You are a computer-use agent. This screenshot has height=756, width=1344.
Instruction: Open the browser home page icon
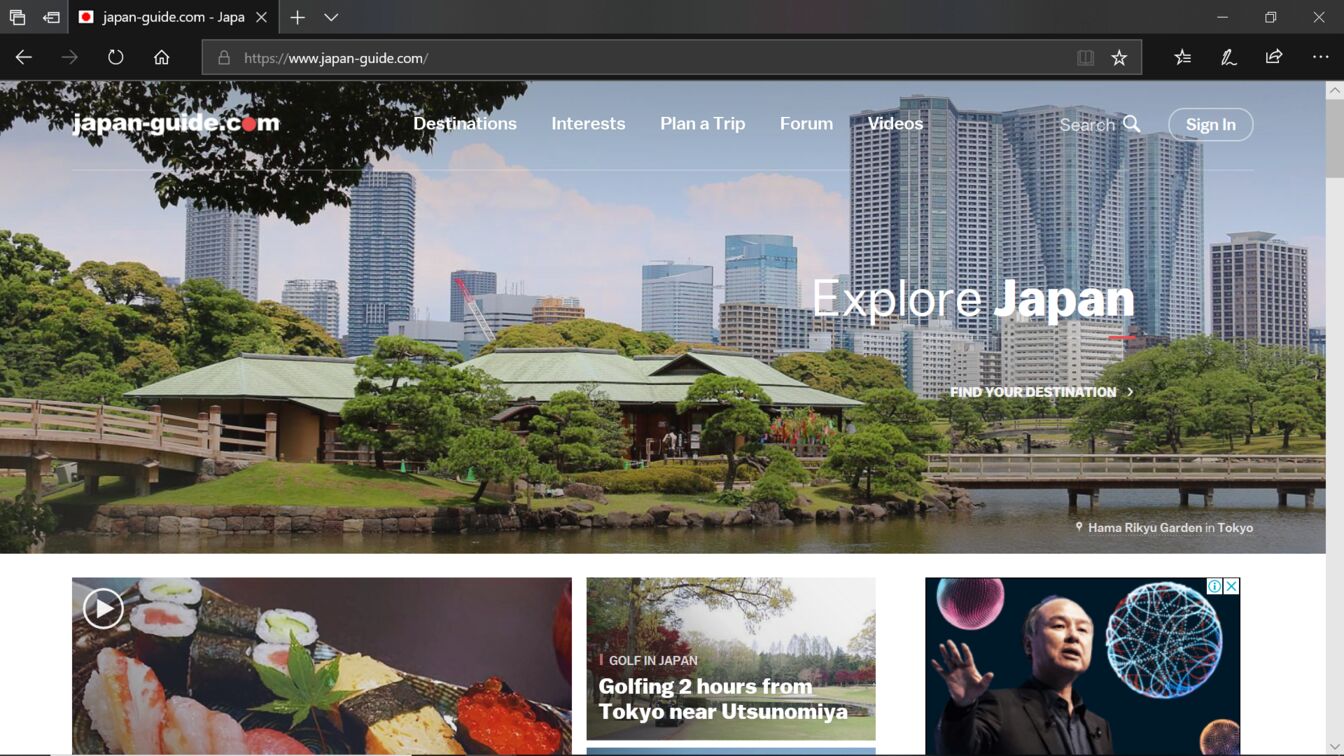(162, 58)
